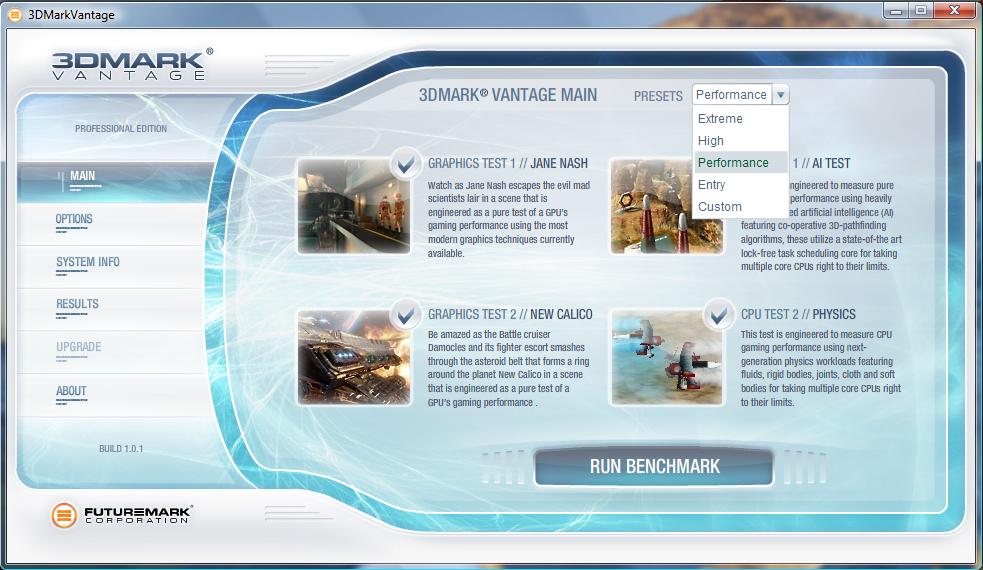Select the Custom preset
This screenshot has height=570, width=983.
pos(740,206)
